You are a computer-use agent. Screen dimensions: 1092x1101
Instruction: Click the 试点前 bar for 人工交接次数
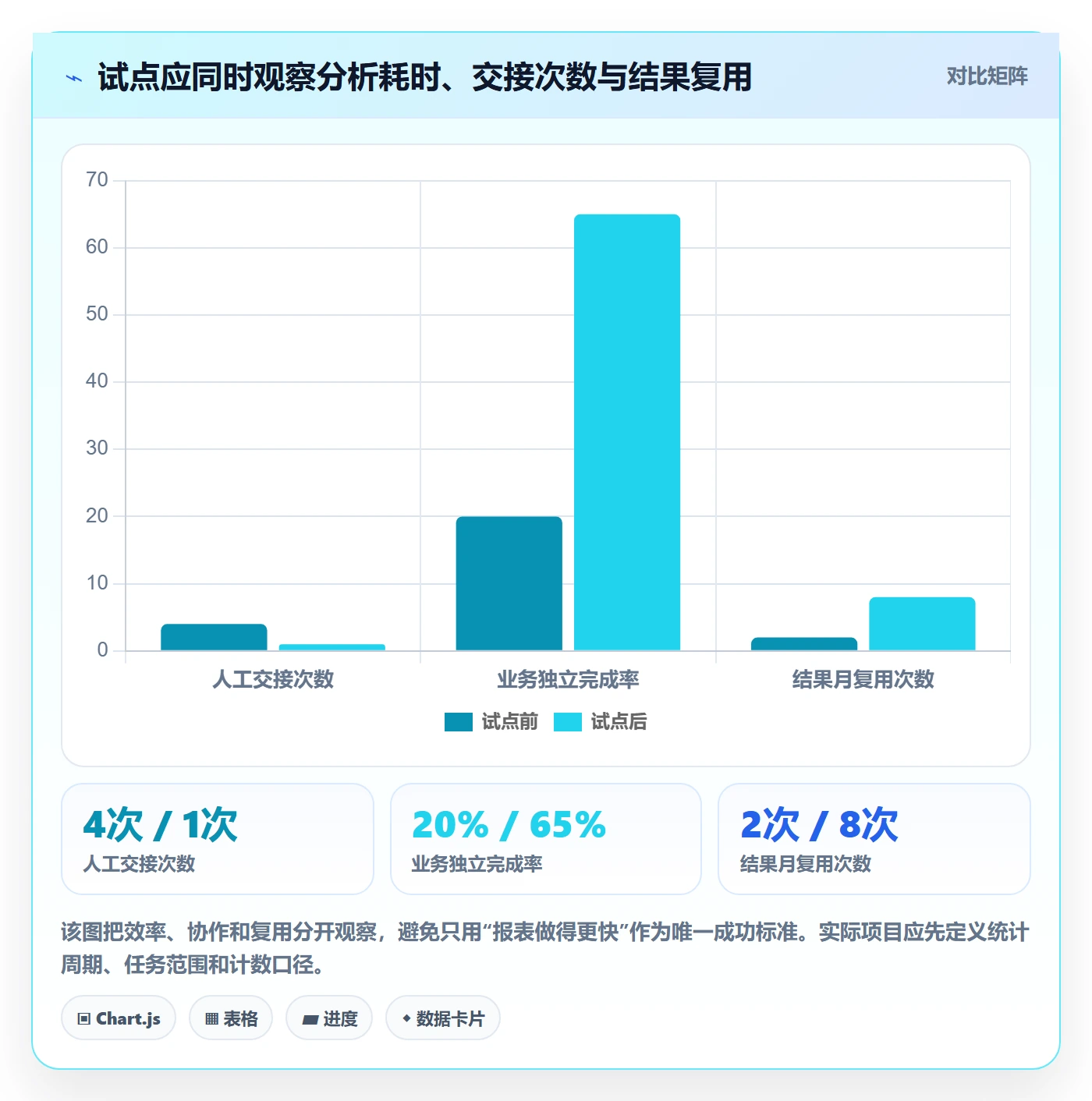coord(214,637)
